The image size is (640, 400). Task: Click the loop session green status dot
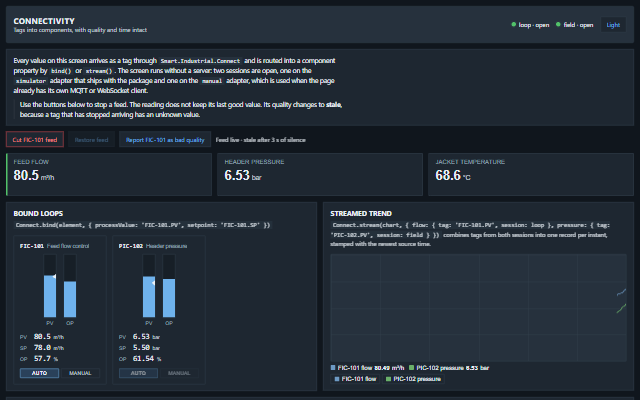coord(513,24)
